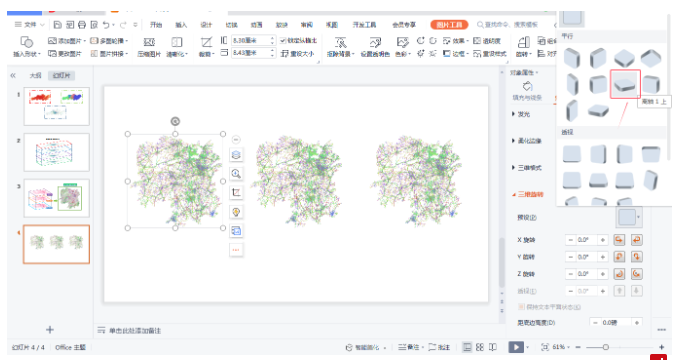Expand the 三维格式 3D format section

point(527,168)
